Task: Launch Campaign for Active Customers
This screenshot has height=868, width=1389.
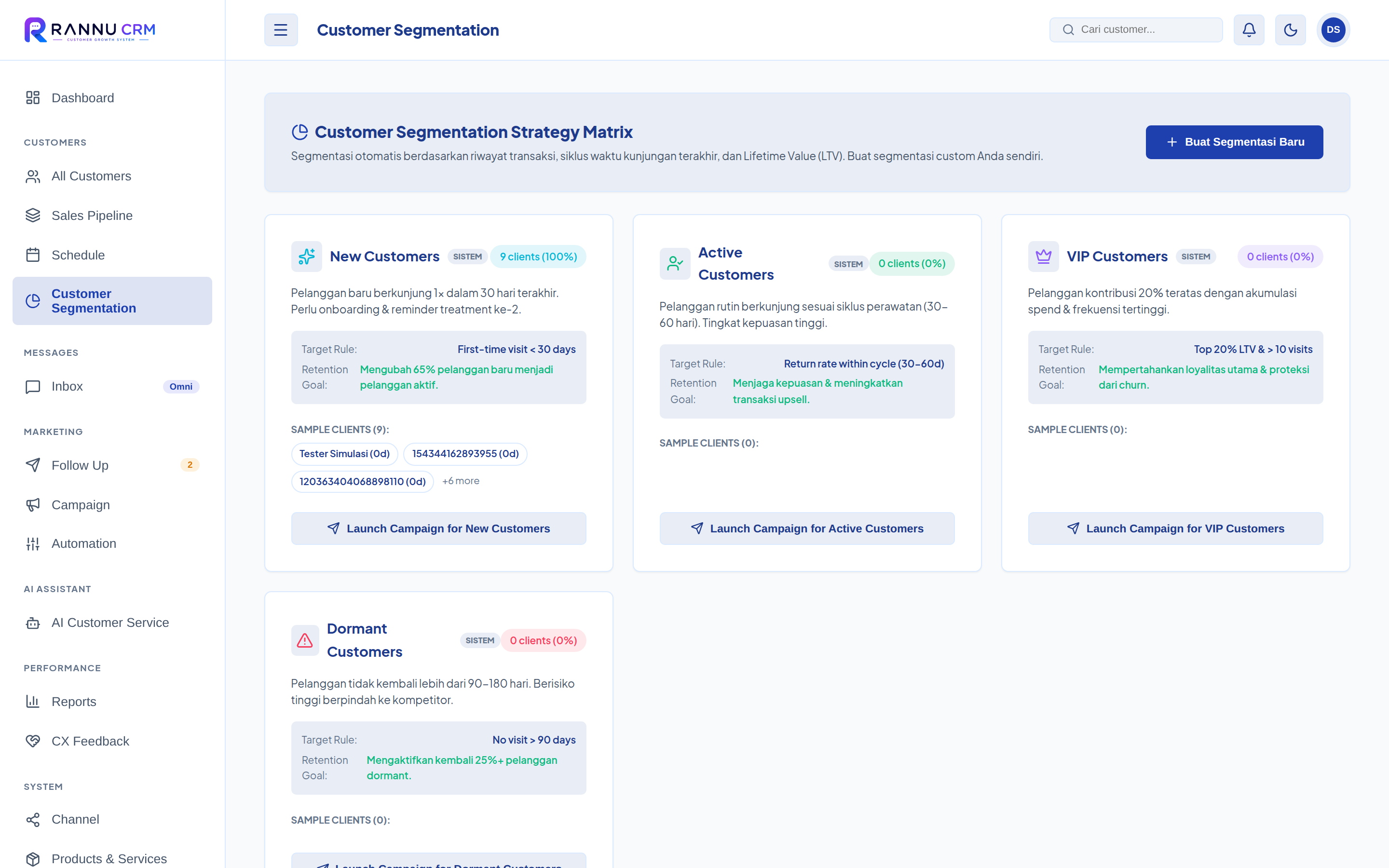Action: (806, 528)
